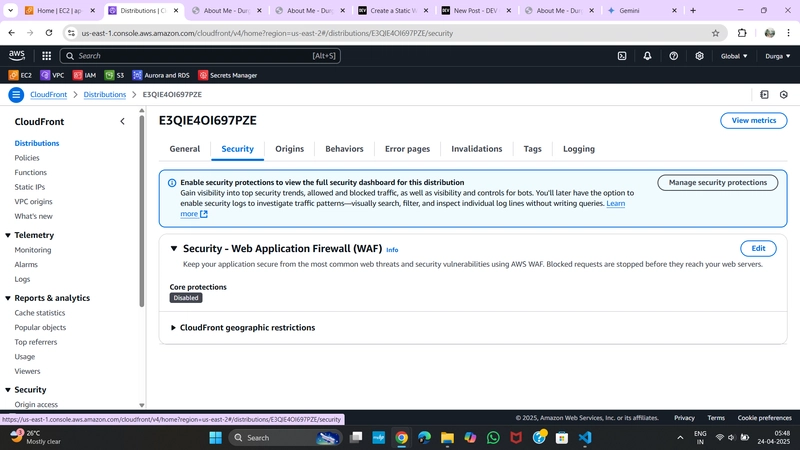Open the browser tab search dropdown
800x450 pixels.
point(10,10)
